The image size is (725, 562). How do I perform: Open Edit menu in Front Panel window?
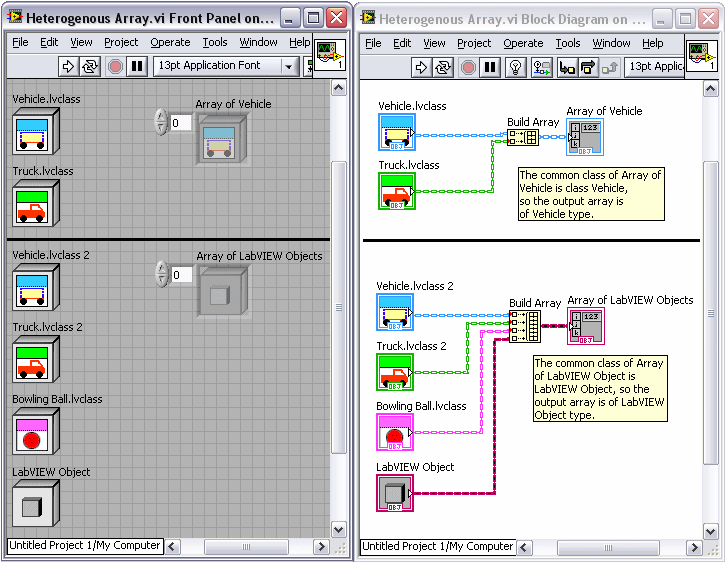click(49, 43)
